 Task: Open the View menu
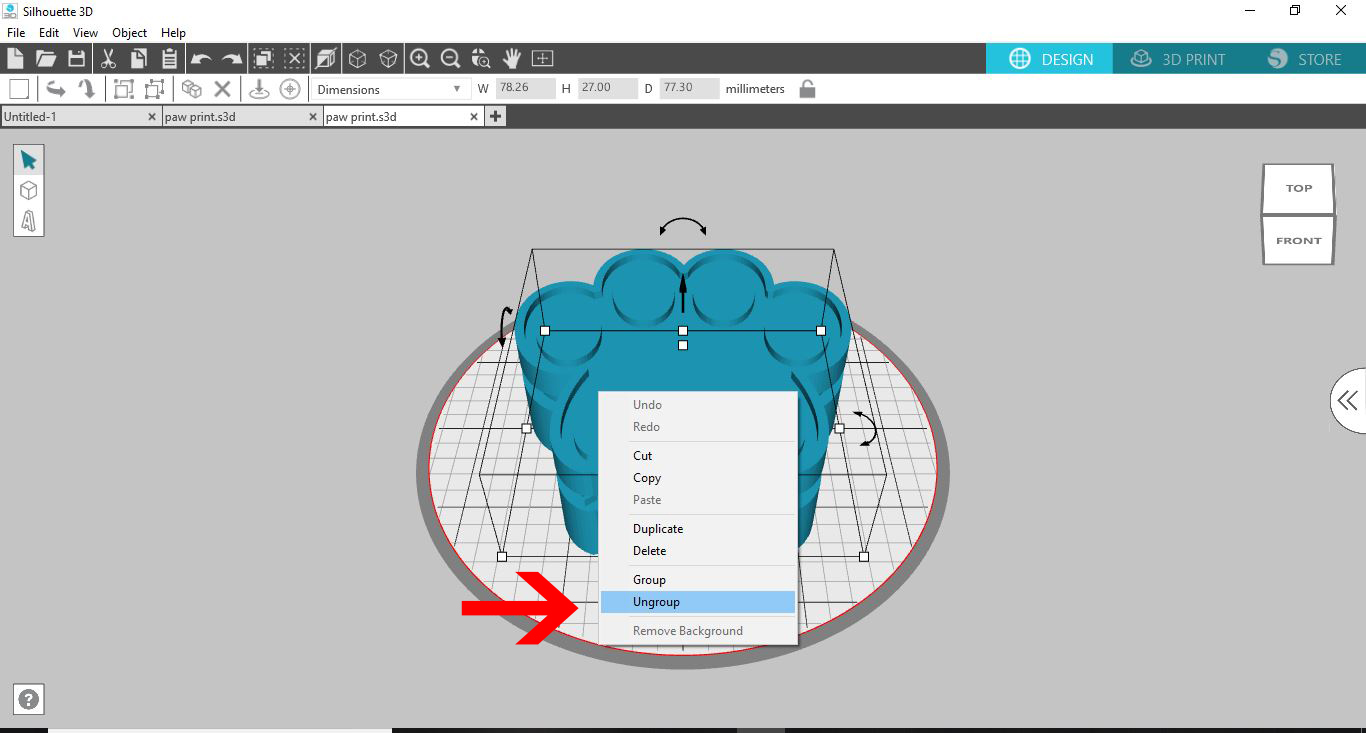[x=85, y=33]
